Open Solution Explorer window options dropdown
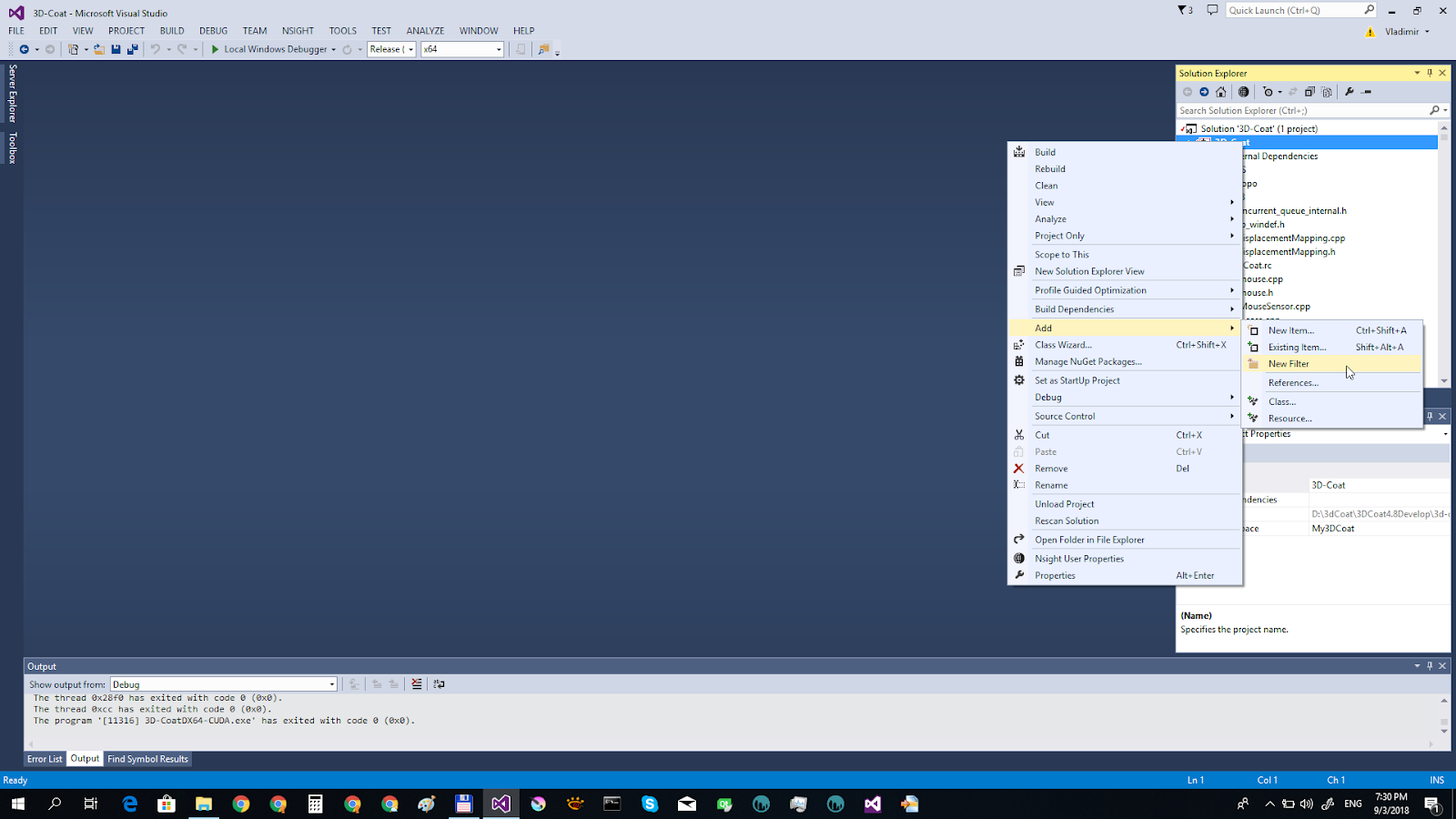Screen dimensions: 1456x819 coord(1417,73)
